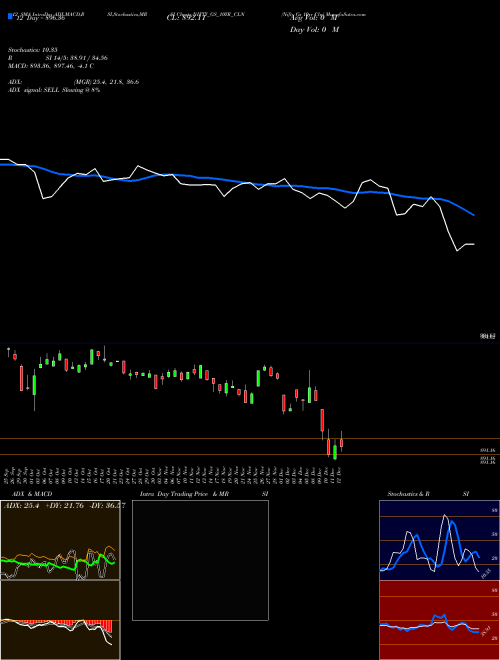Click the ADX: 25.4 +DY -DY header
The image size is (500, 660).
coord(64,505)
